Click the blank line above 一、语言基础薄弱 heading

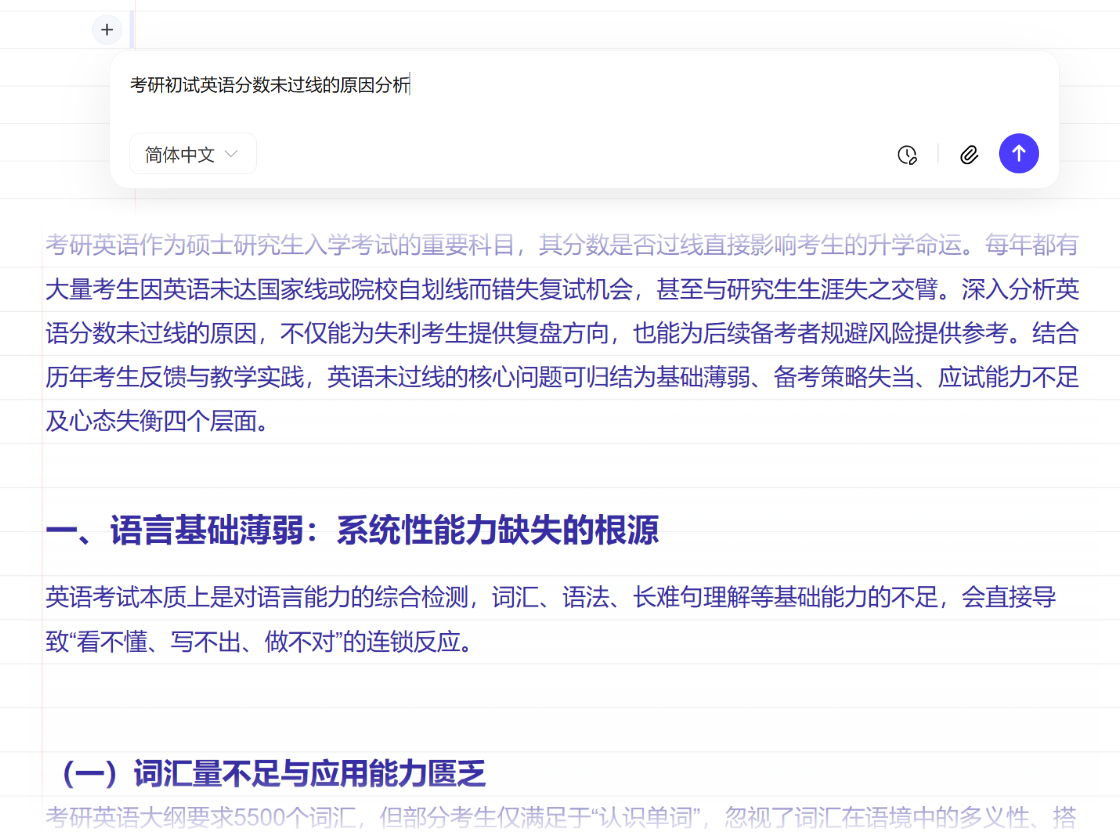tap(560, 466)
